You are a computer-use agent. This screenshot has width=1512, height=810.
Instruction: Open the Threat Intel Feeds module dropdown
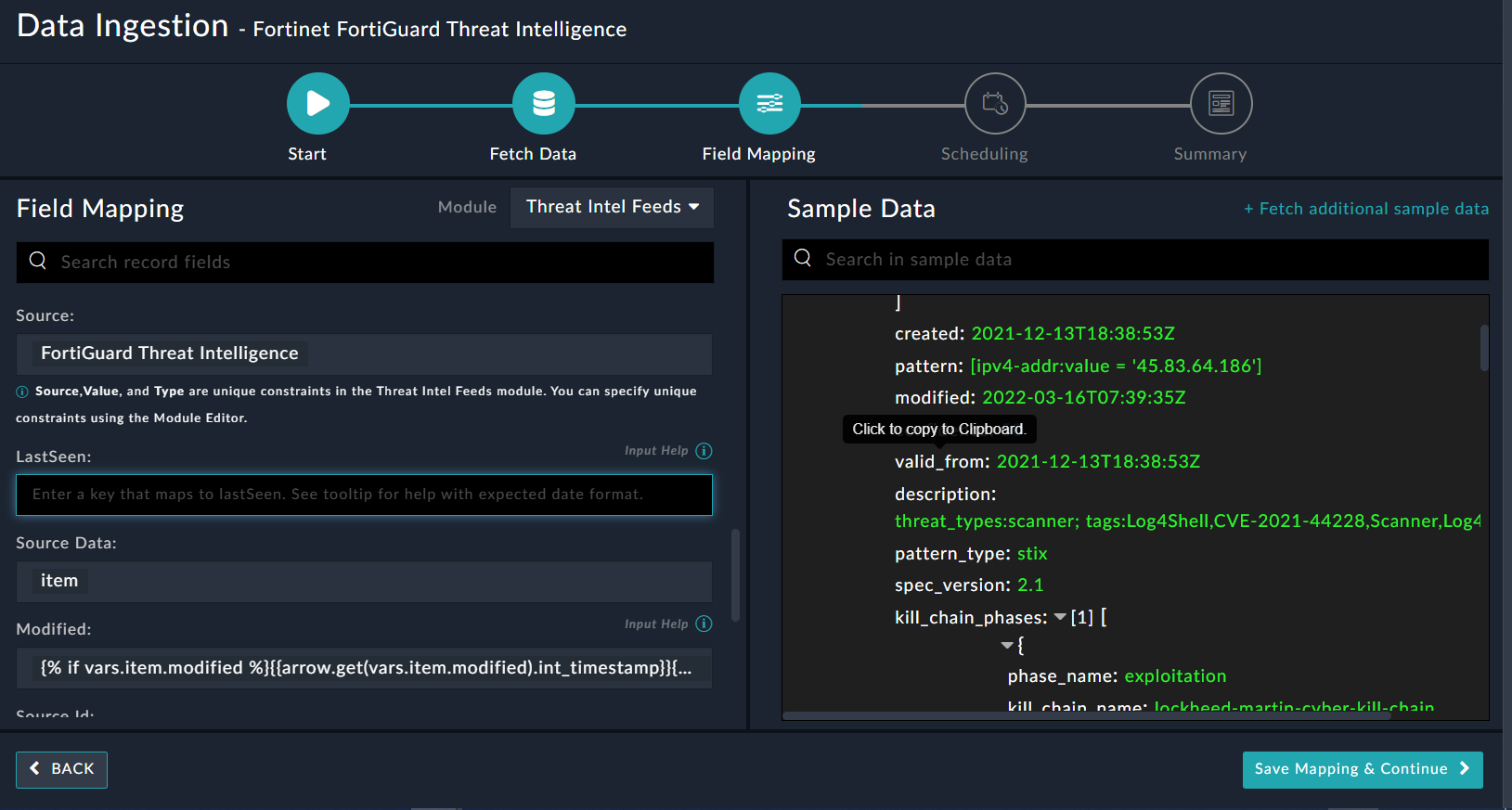[x=612, y=207]
